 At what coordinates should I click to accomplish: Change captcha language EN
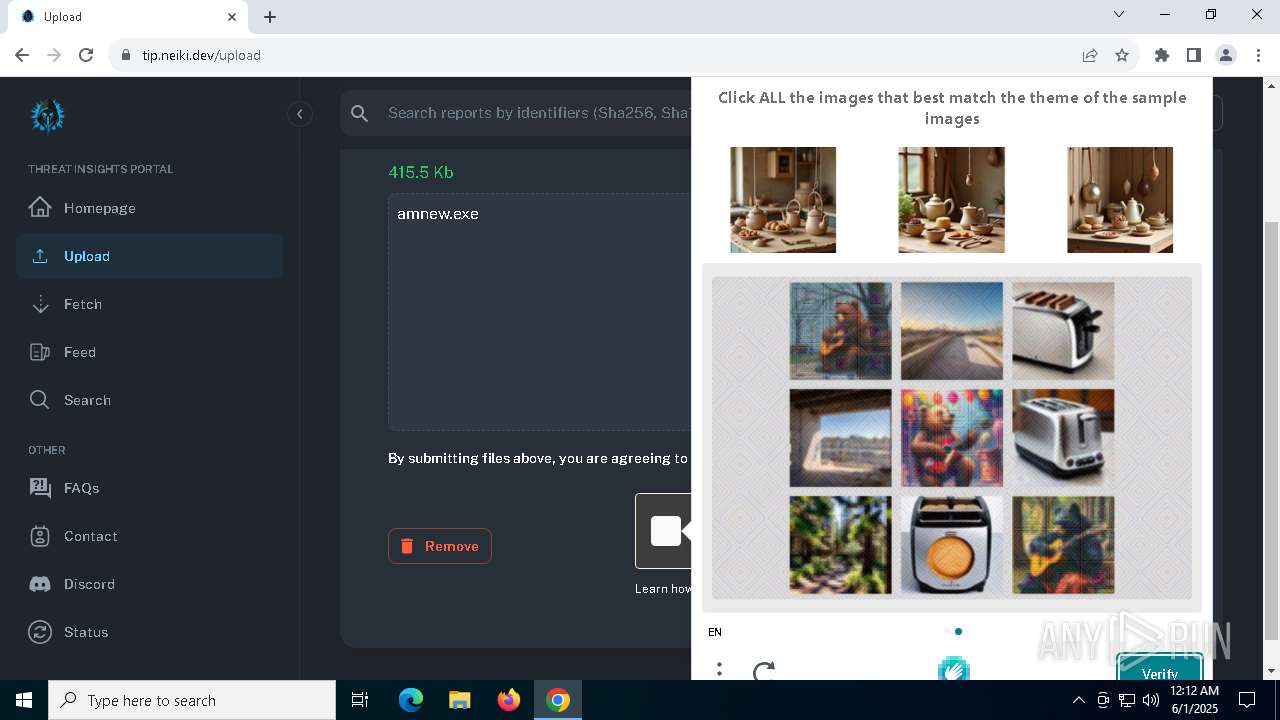715,632
